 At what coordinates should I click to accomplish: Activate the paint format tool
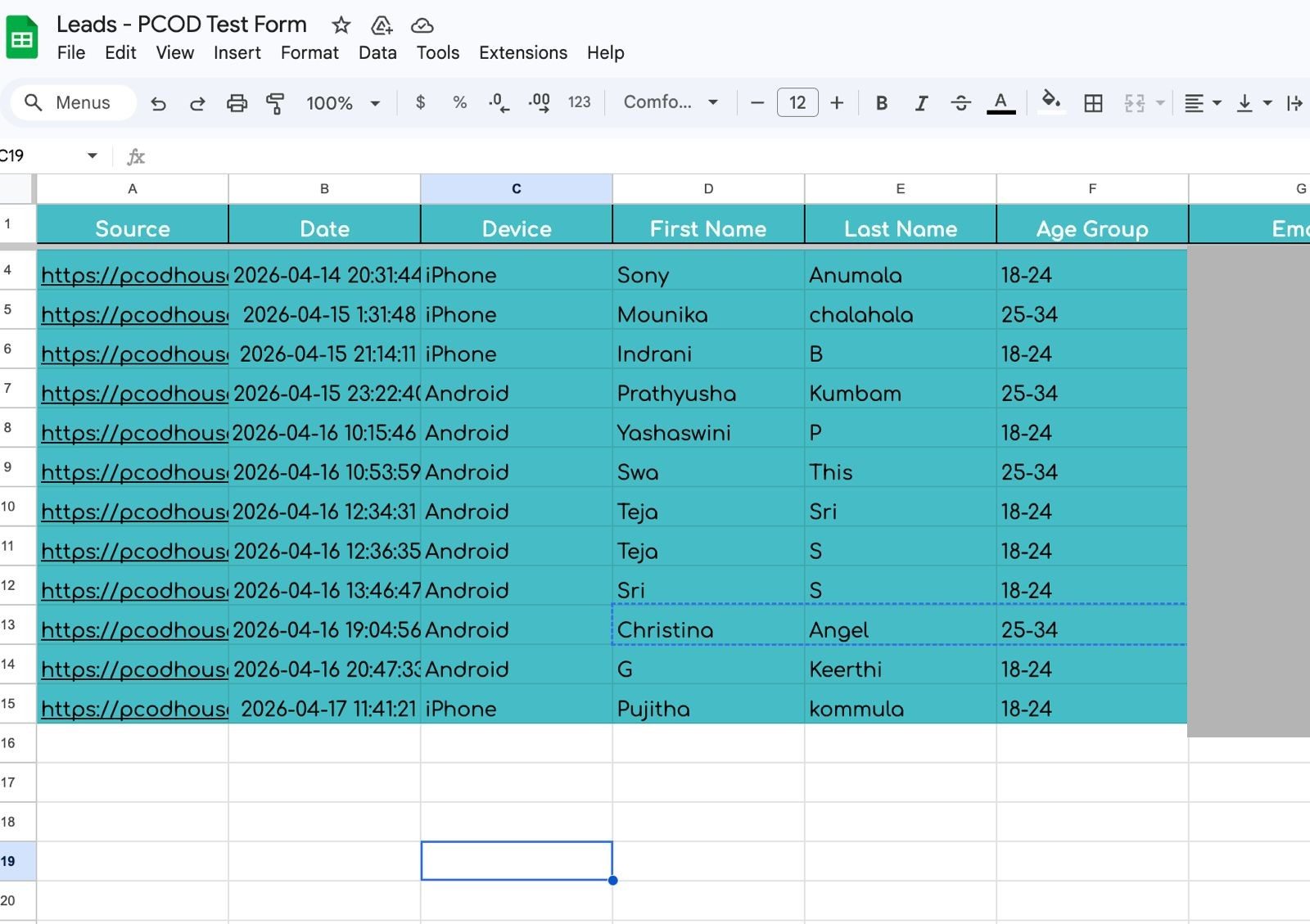click(x=275, y=103)
